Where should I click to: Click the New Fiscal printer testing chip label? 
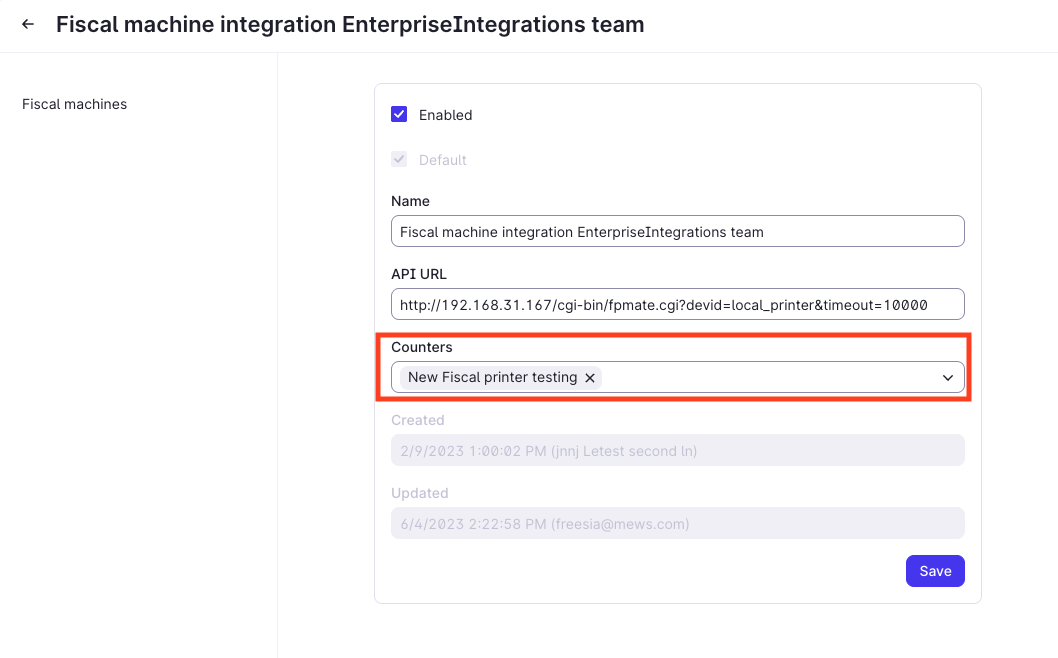[x=492, y=377]
